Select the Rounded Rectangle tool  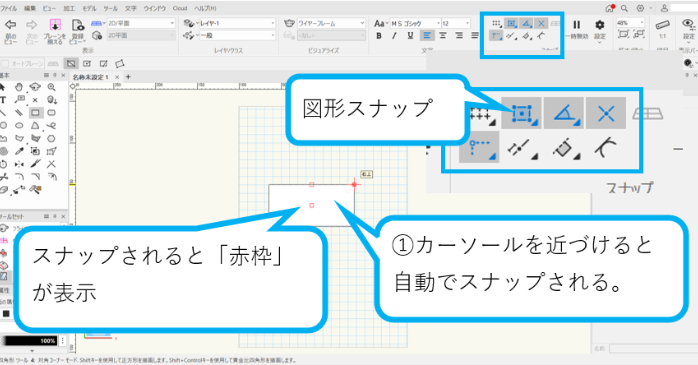click(52, 113)
